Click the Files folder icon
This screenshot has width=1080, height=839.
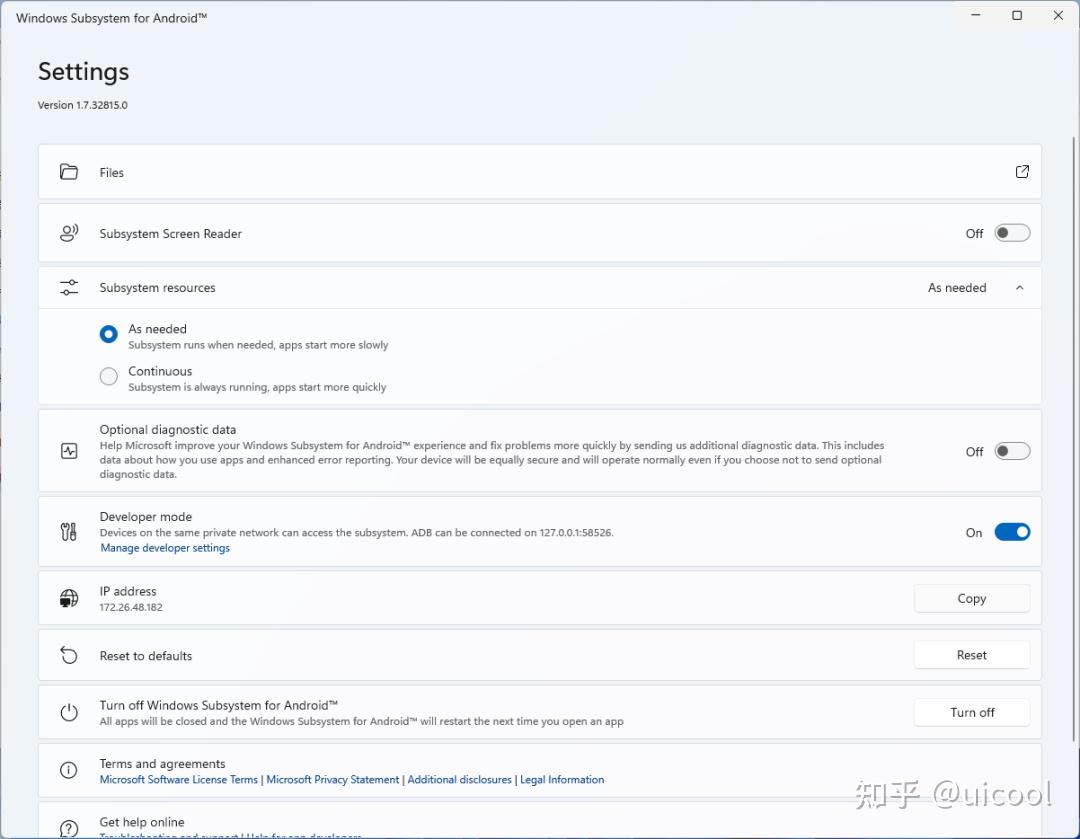coord(68,171)
